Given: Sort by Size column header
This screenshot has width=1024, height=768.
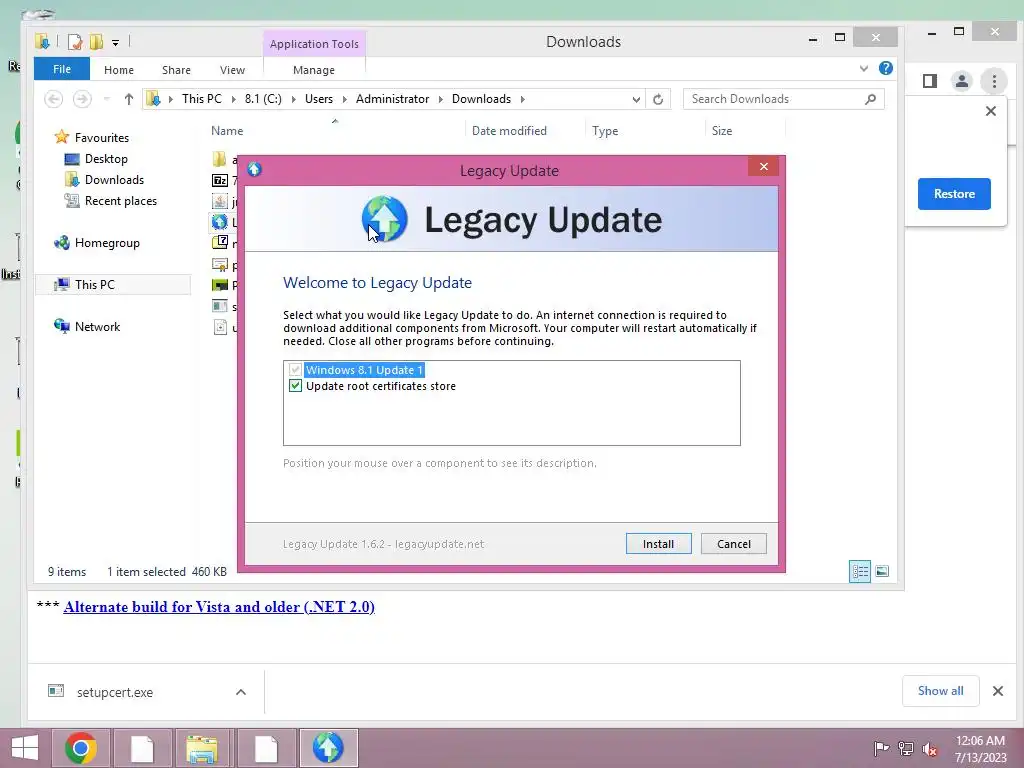Looking at the screenshot, I should pyautogui.click(x=722, y=131).
